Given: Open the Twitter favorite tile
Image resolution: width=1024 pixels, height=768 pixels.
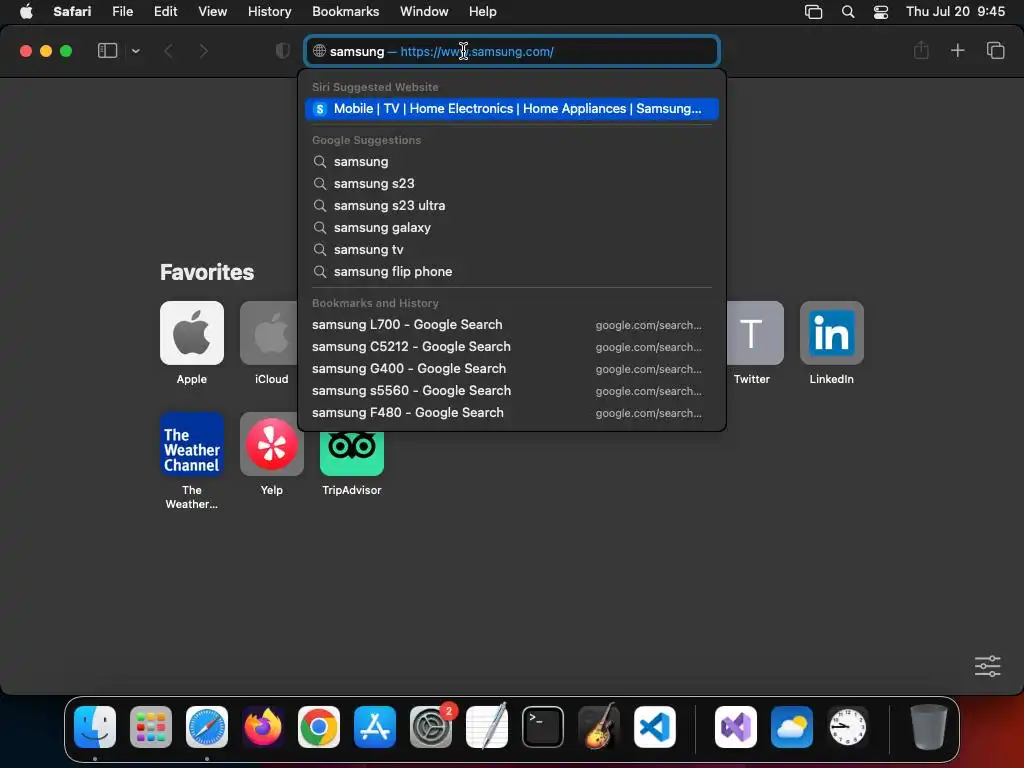Looking at the screenshot, I should (755, 333).
